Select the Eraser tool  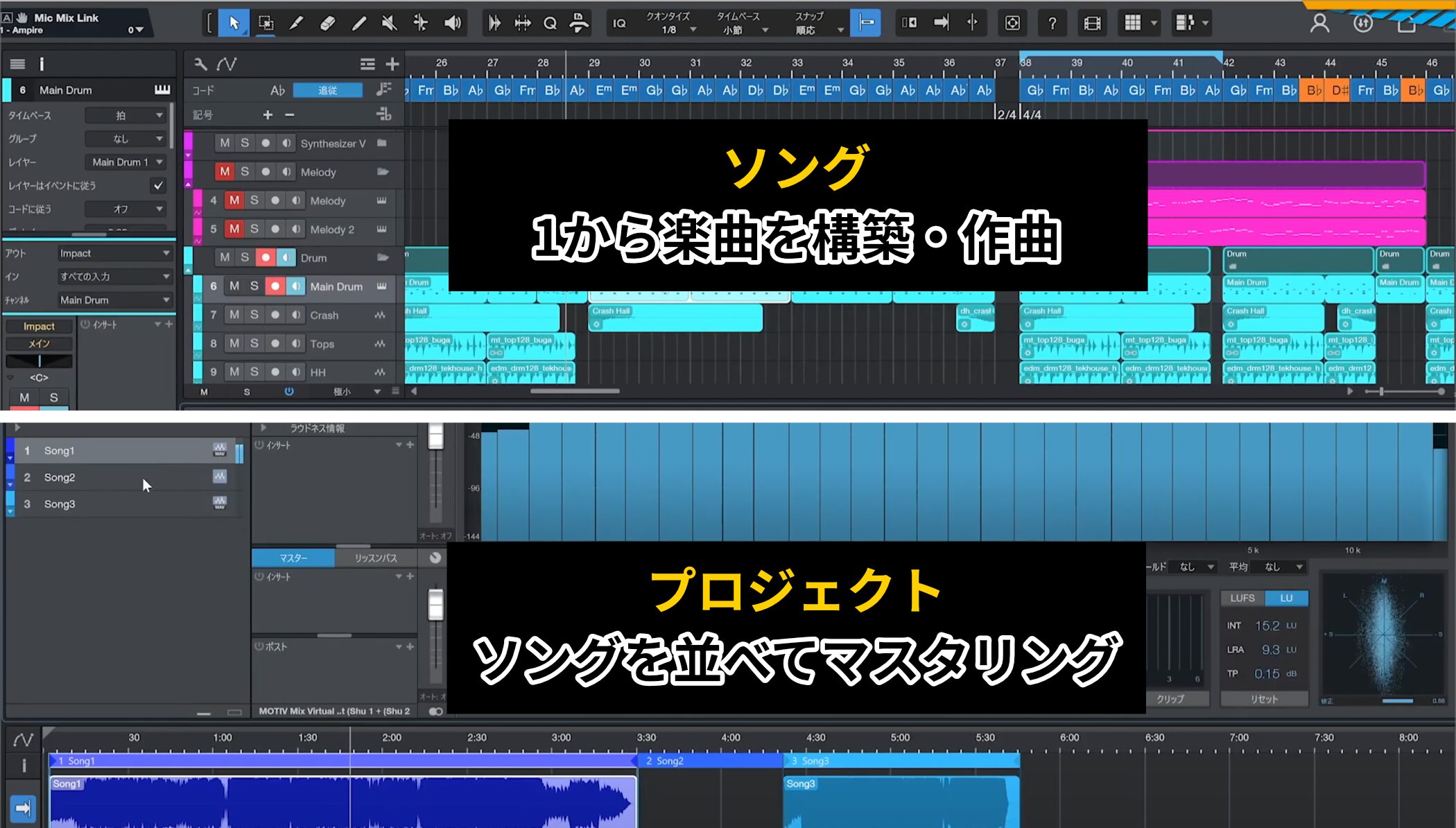coord(327,23)
